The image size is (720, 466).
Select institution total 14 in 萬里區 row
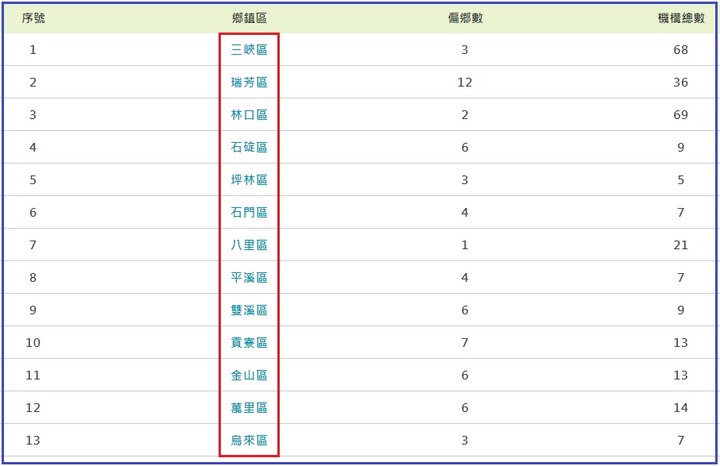(x=681, y=408)
